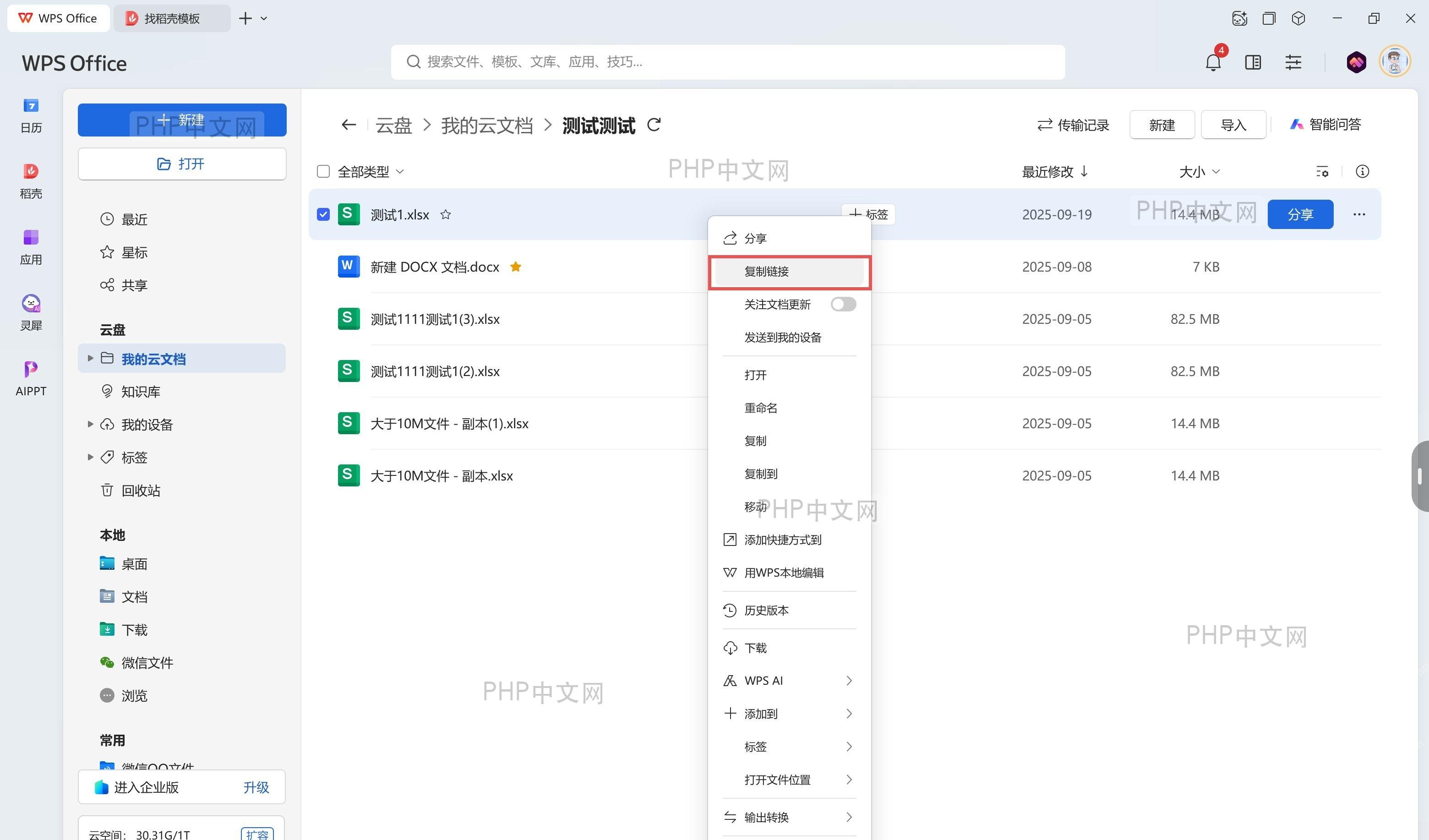Image resolution: width=1429 pixels, height=840 pixels.
Task: Toggle the side panel layout icon in header
Action: tap(1253, 62)
